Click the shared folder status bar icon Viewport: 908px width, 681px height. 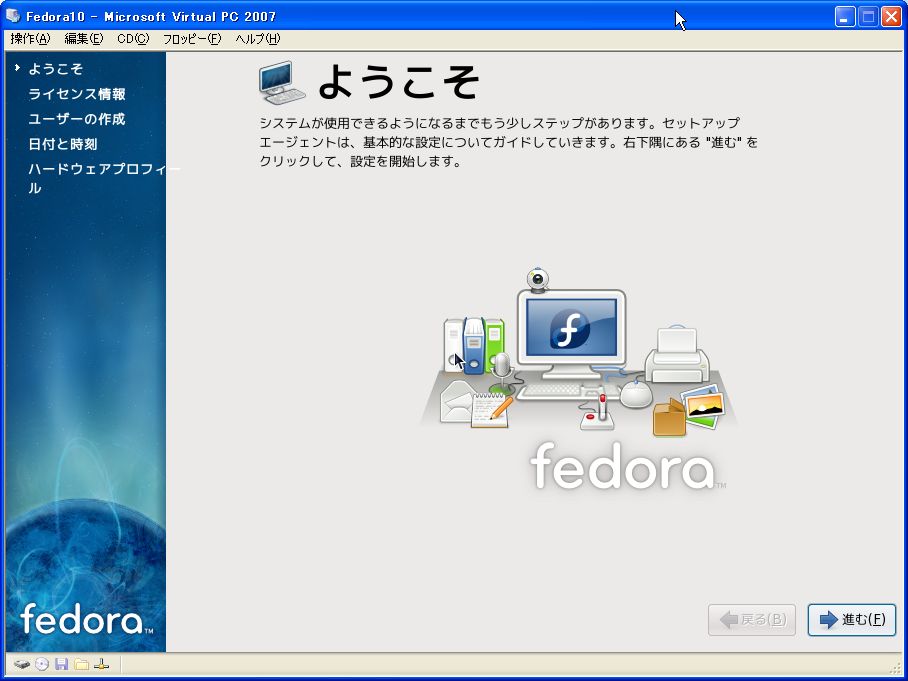[x=81, y=664]
